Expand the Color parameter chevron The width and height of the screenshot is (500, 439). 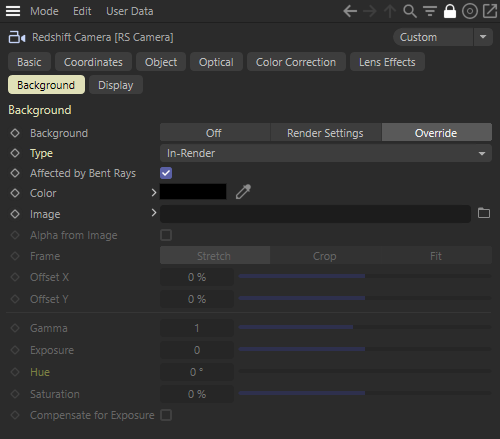154,193
